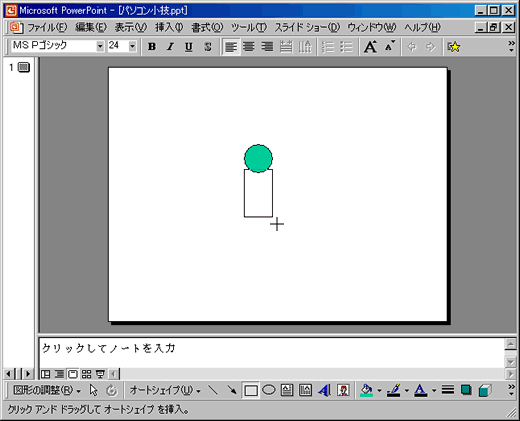Click the promote indent arrow

click(412, 47)
